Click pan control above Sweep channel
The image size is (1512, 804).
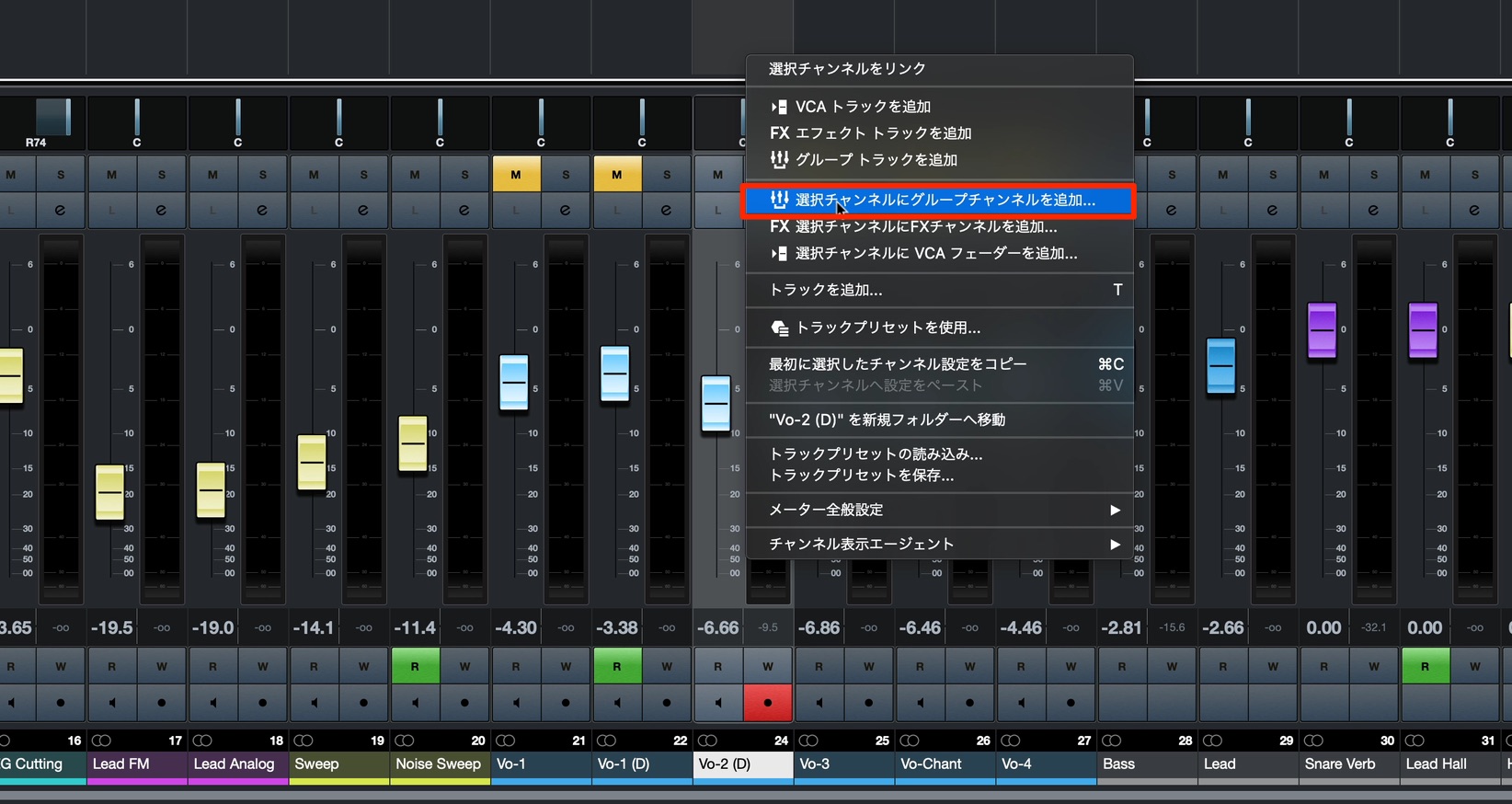(x=339, y=122)
